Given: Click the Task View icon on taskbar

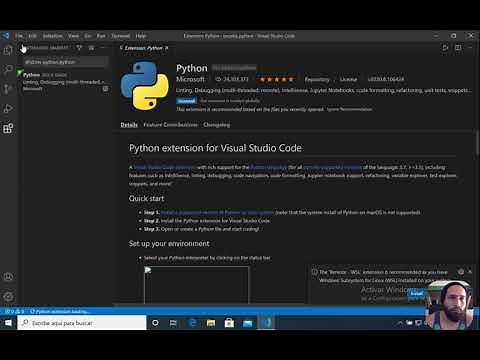Looking at the screenshot, I should click(x=173, y=323).
